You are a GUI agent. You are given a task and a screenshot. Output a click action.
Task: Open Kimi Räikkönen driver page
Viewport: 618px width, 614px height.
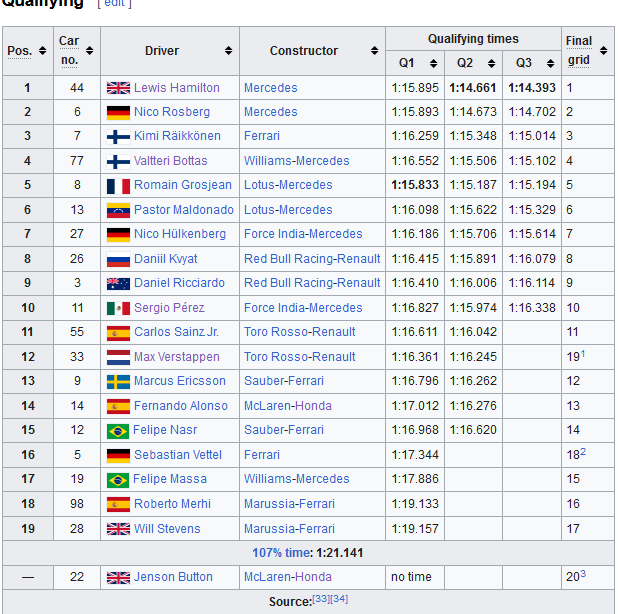[x=177, y=136]
